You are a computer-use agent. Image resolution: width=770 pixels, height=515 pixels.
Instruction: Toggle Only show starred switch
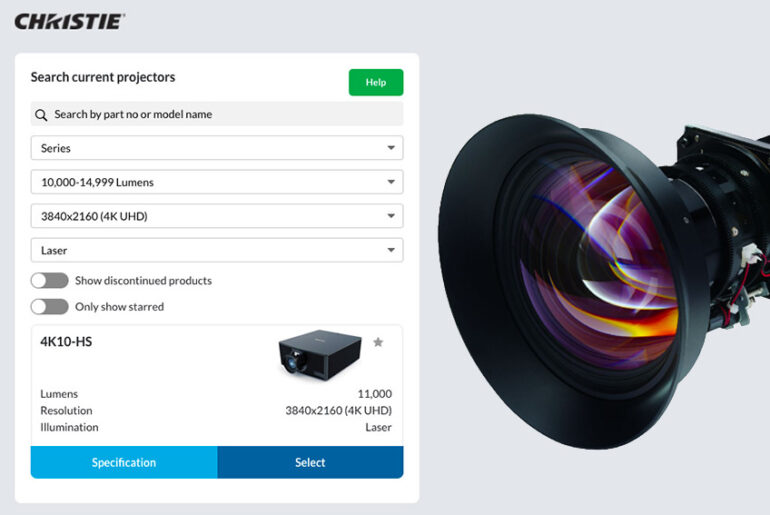pos(50,306)
